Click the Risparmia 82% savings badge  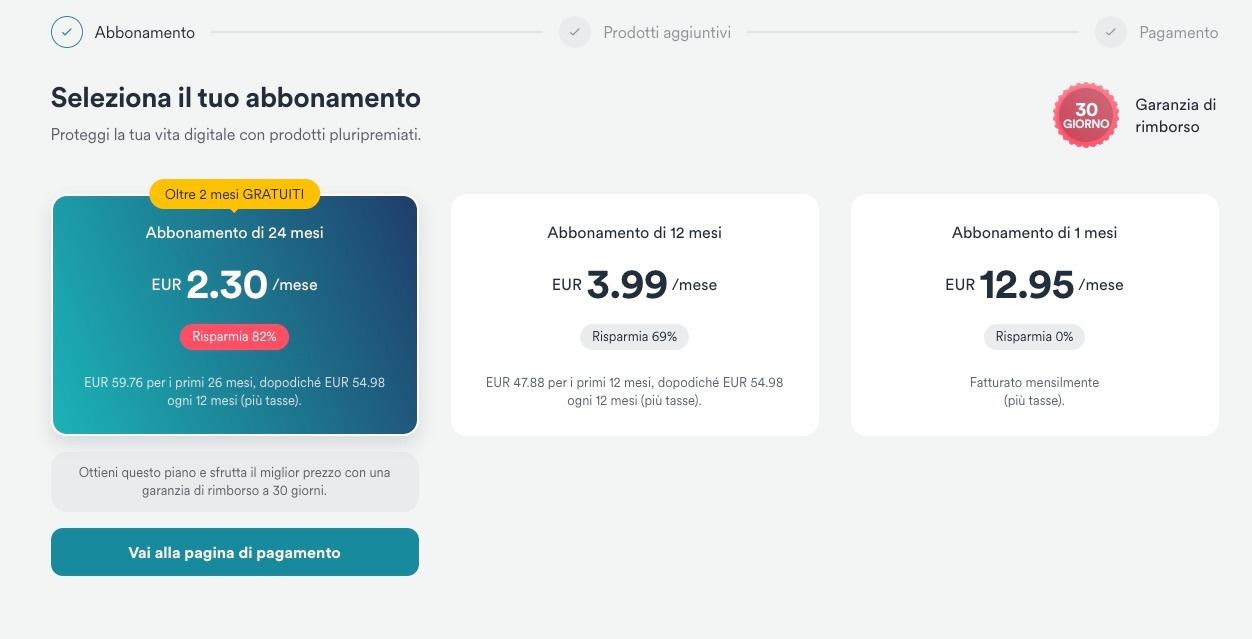pos(235,337)
